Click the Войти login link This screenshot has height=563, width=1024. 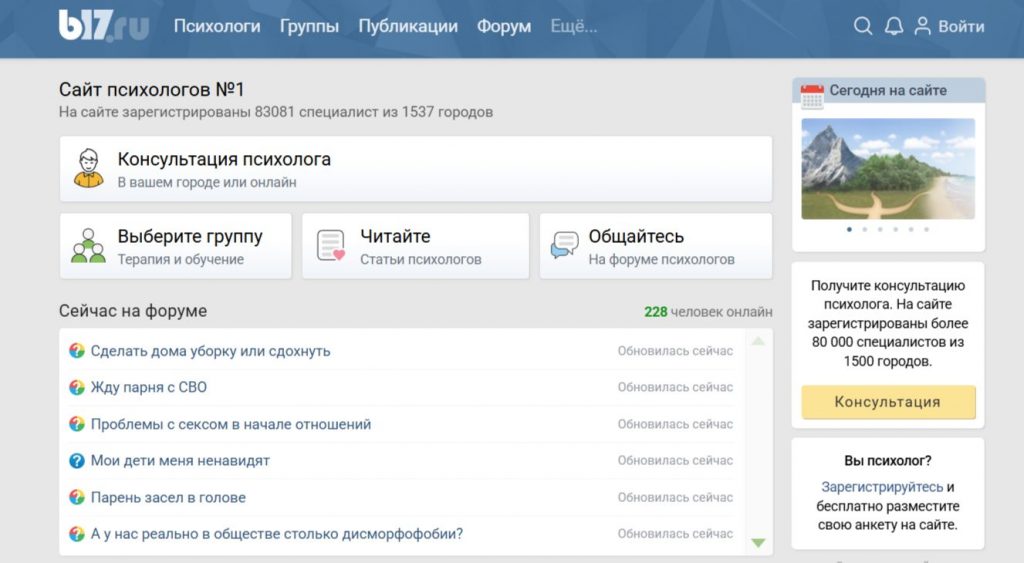(x=961, y=26)
